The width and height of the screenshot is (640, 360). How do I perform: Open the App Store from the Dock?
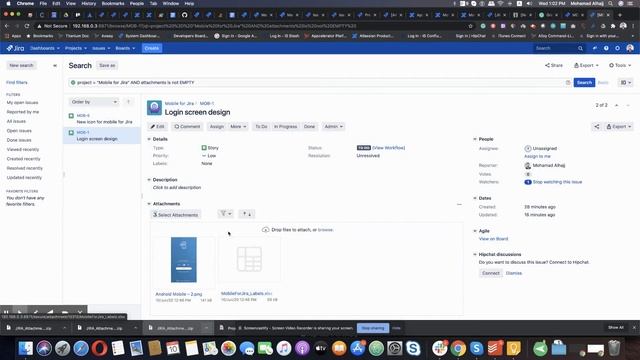(x=358, y=348)
